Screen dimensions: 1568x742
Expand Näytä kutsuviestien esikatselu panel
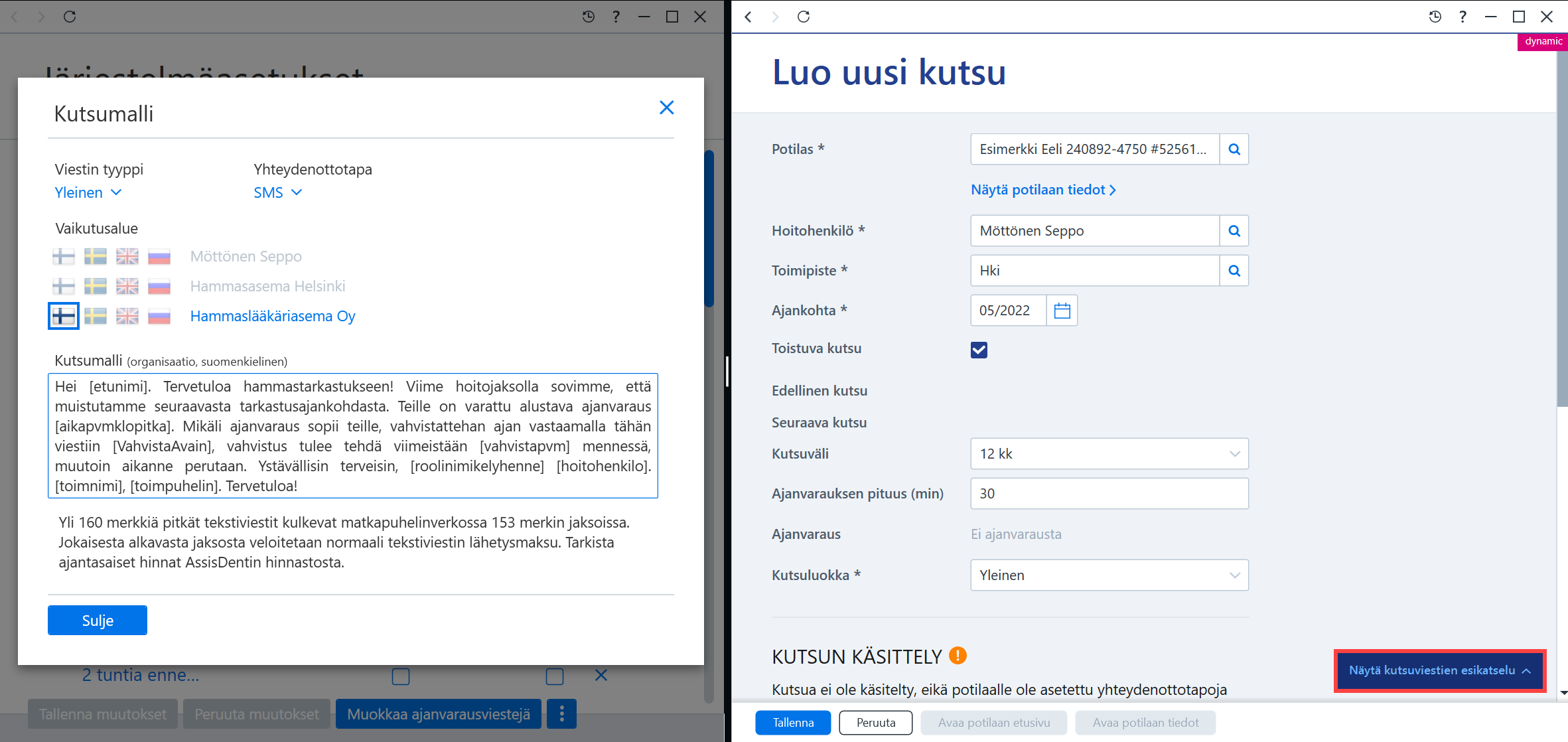(x=1440, y=670)
